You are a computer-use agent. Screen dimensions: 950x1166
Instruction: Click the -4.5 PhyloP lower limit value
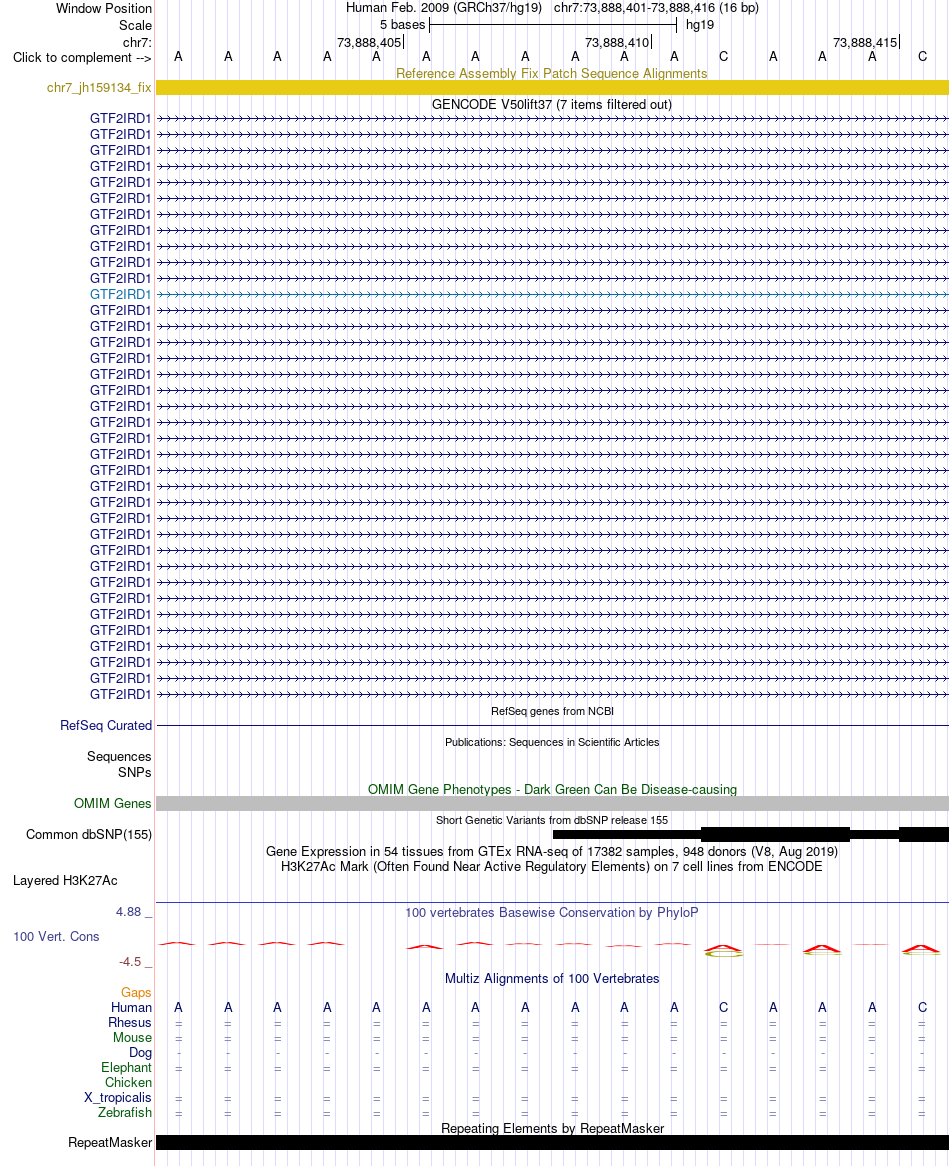(130, 962)
